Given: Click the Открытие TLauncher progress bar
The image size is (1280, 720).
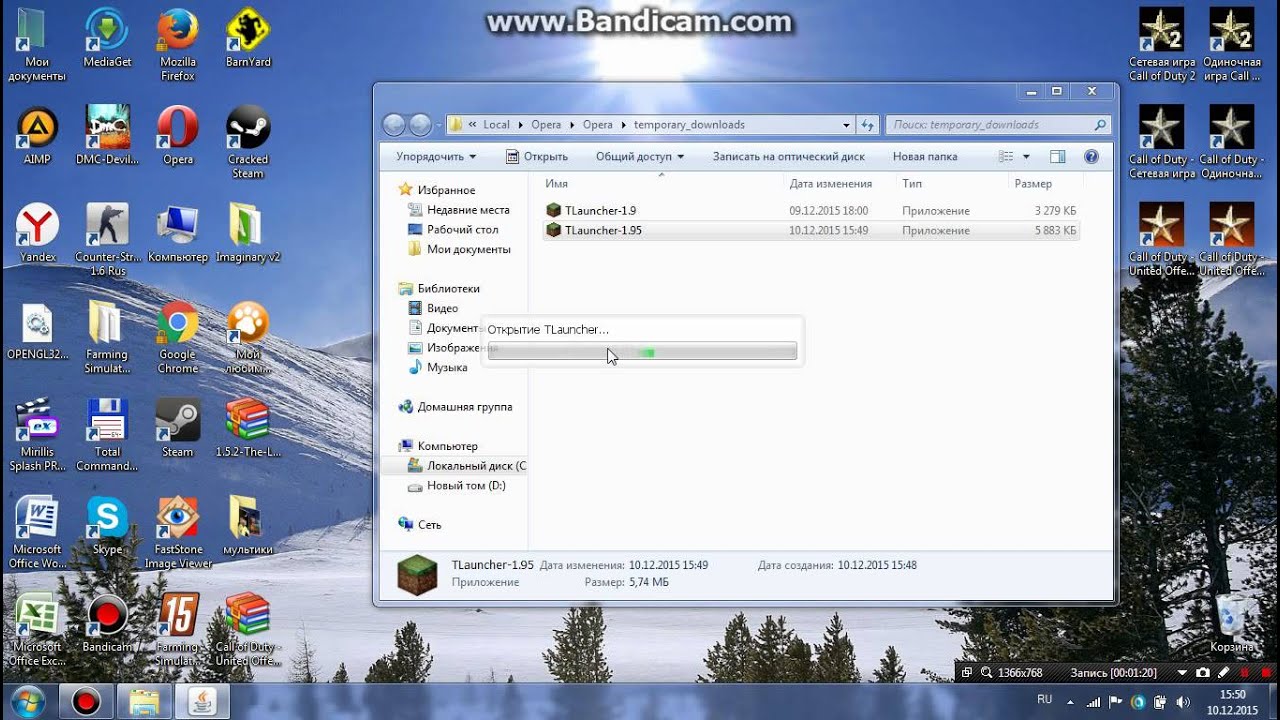Looking at the screenshot, I should 642,351.
